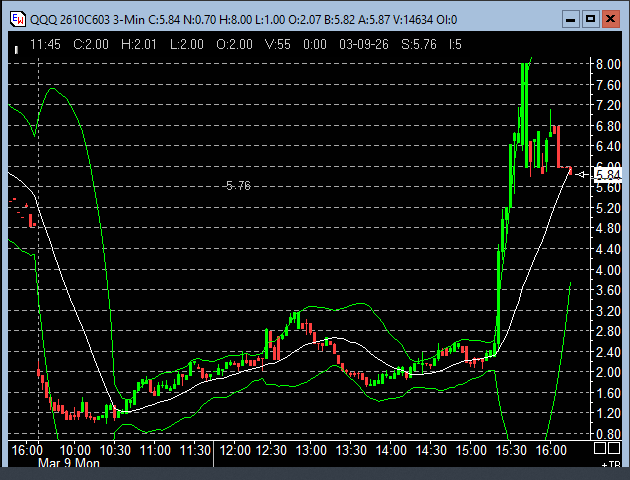This screenshot has height=480, width=630.
Task: Click the 5.76 label on the chart
Action: coord(238,186)
